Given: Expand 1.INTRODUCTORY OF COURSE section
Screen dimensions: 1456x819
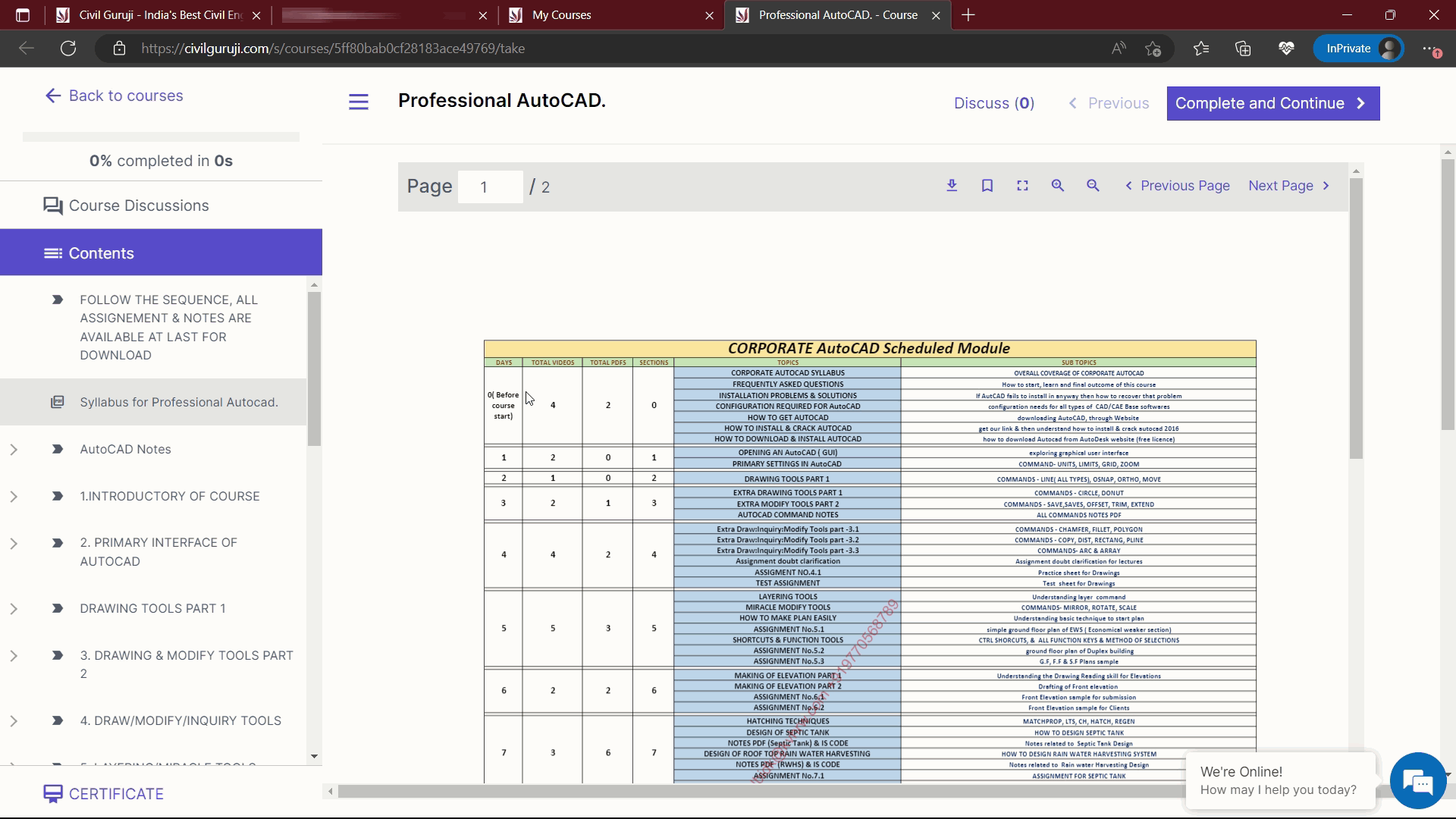Looking at the screenshot, I should click(x=14, y=497).
